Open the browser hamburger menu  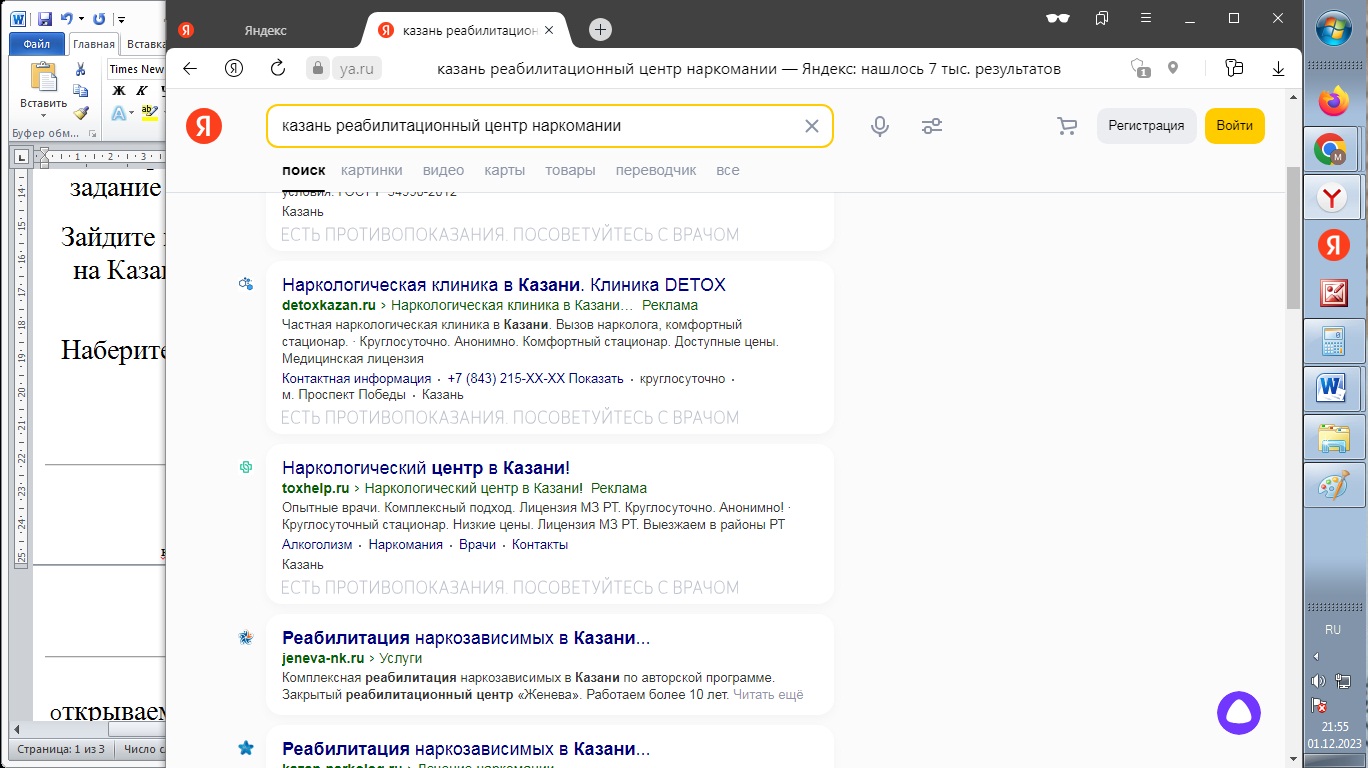coord(1147,18)
